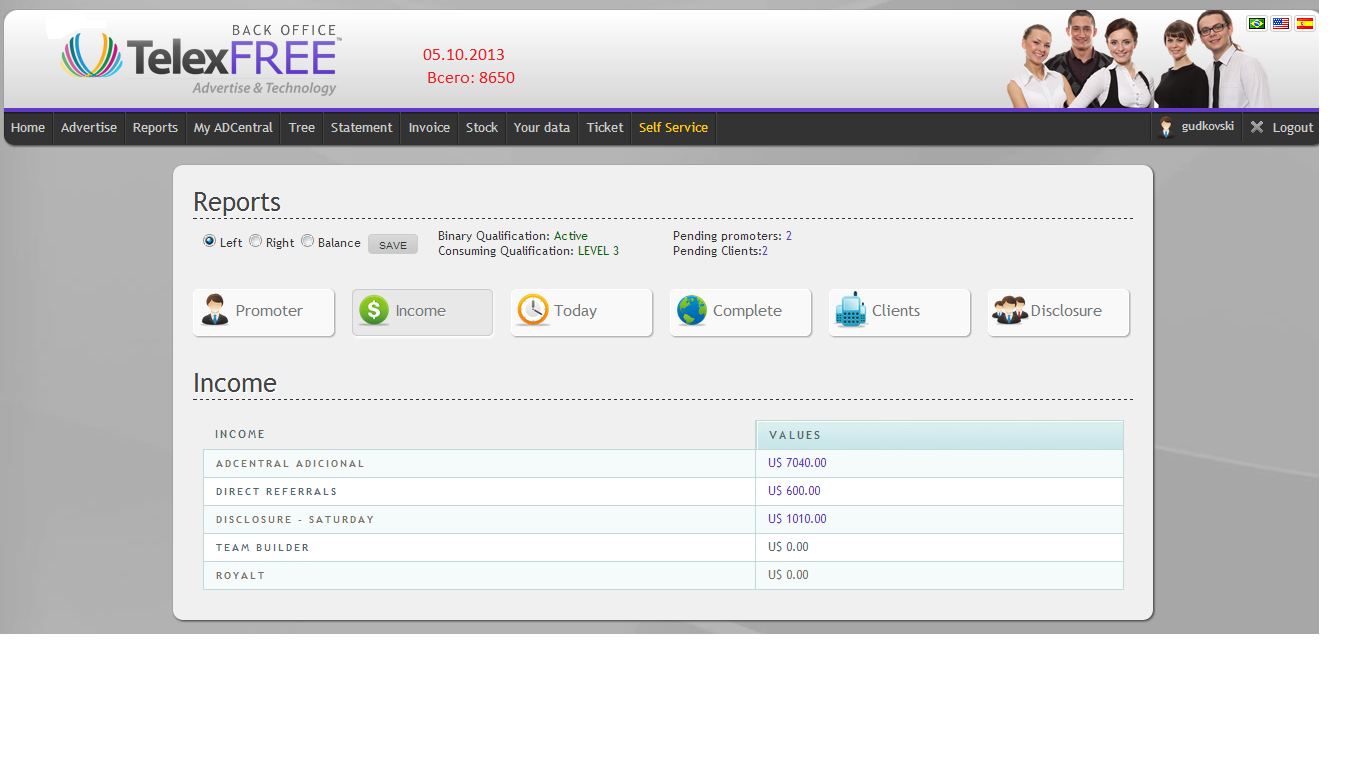Click the Promoter person icon
The height and width of the screenshot is (768, 1366).
pos(215,310)
